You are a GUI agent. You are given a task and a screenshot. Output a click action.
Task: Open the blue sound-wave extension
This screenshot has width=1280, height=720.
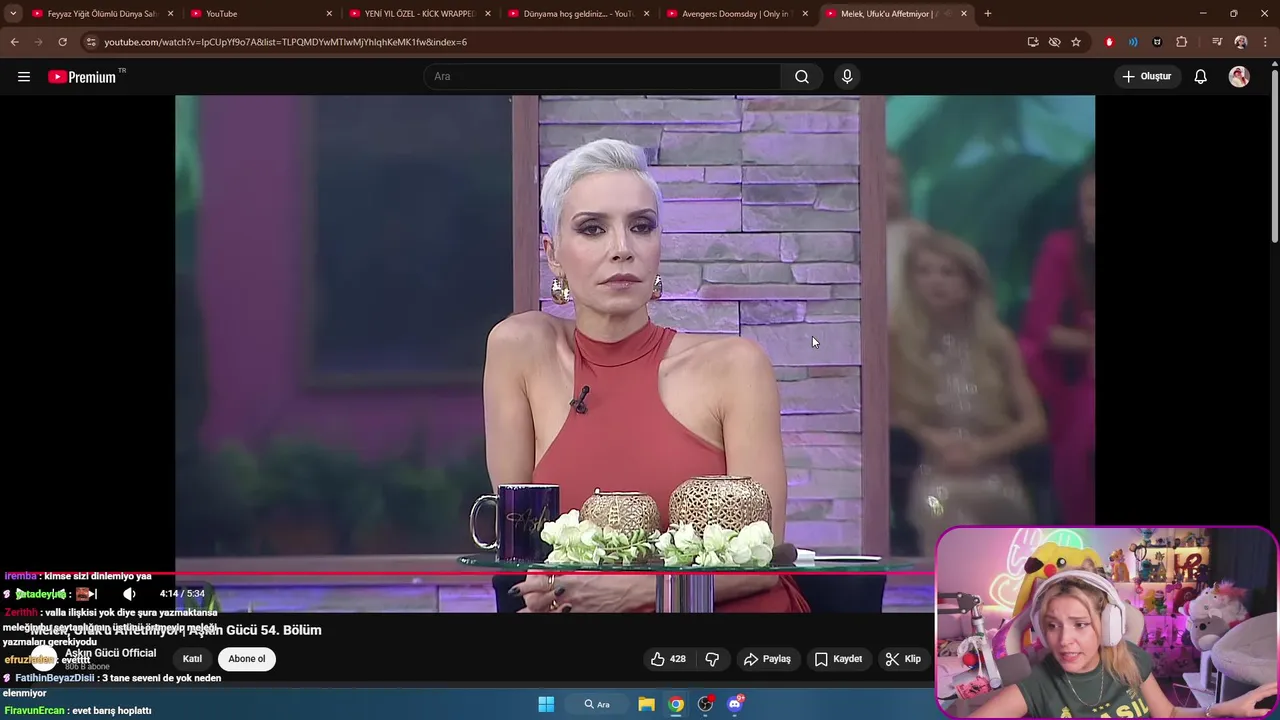tap(1133, 42)
